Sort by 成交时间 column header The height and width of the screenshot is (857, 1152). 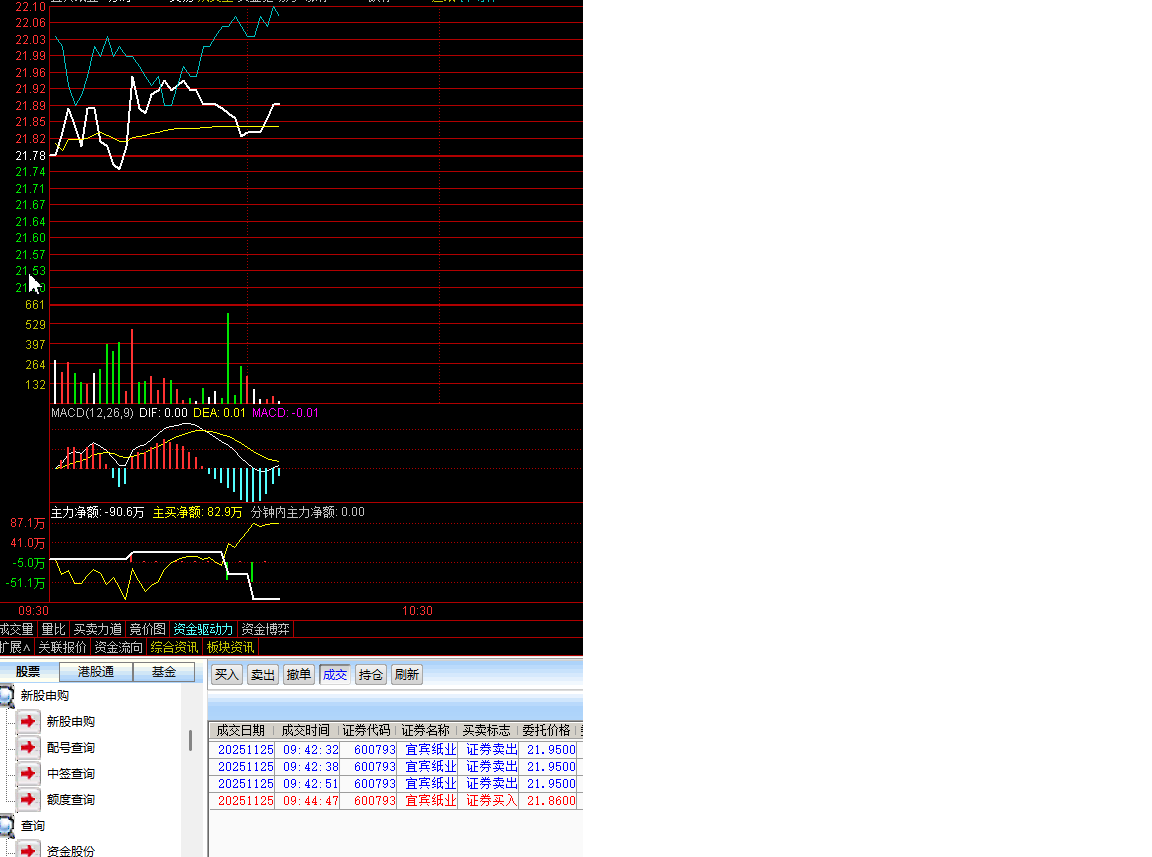[306, 730]
